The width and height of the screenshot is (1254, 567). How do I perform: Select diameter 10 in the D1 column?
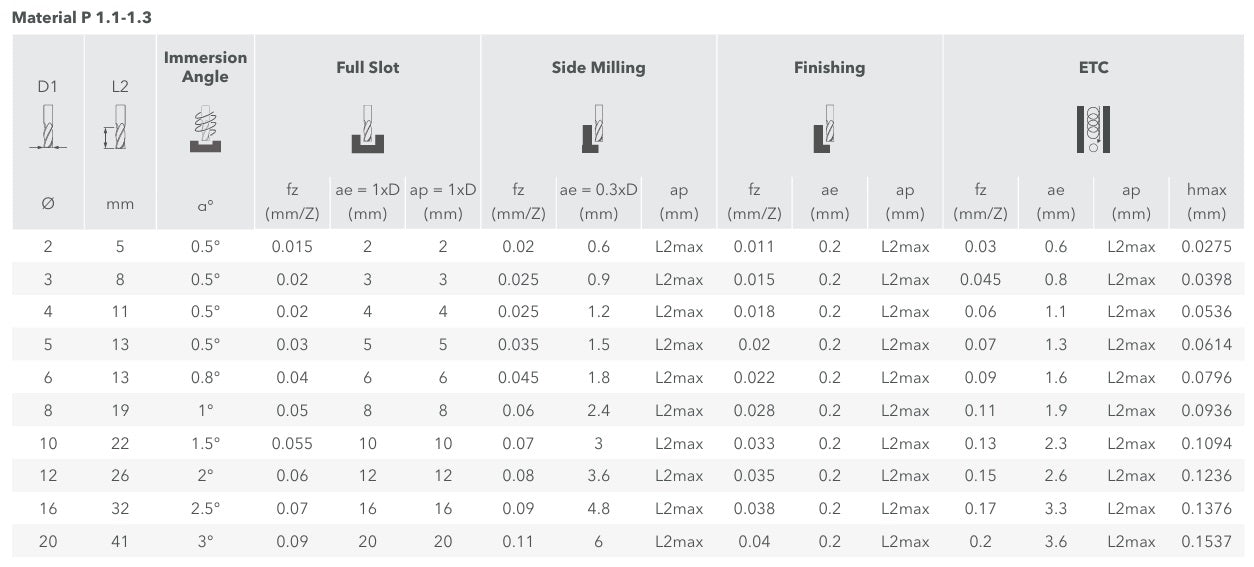tap(48, 443)
